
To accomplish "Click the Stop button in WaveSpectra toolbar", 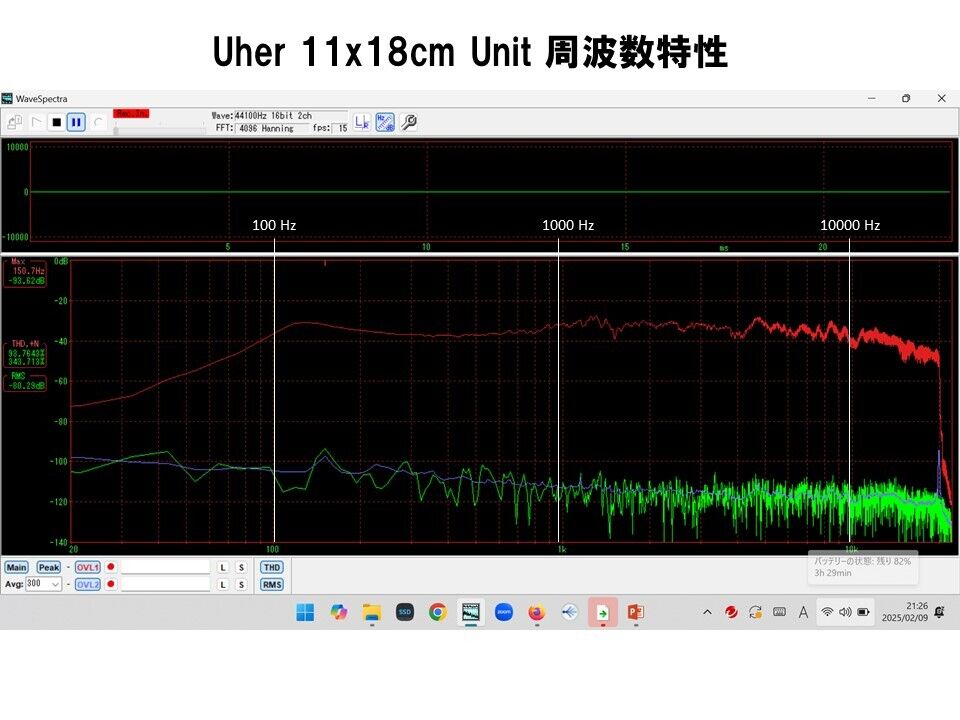I will pos(56,122).
